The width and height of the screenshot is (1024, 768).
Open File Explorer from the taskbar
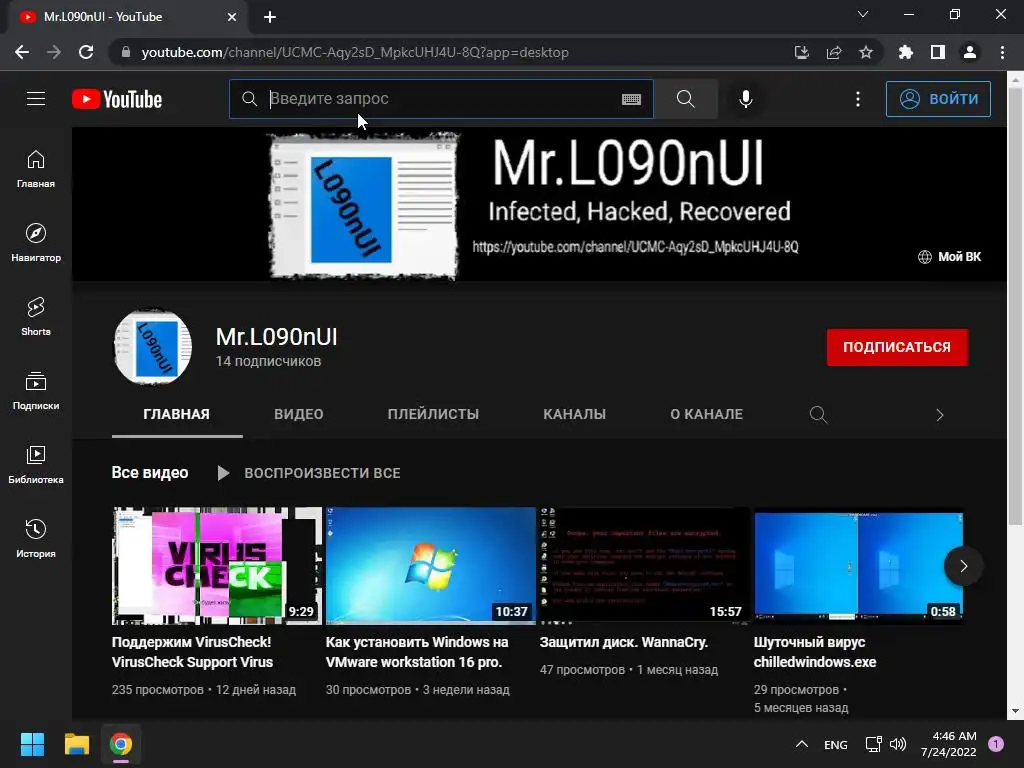pos(76,744)
